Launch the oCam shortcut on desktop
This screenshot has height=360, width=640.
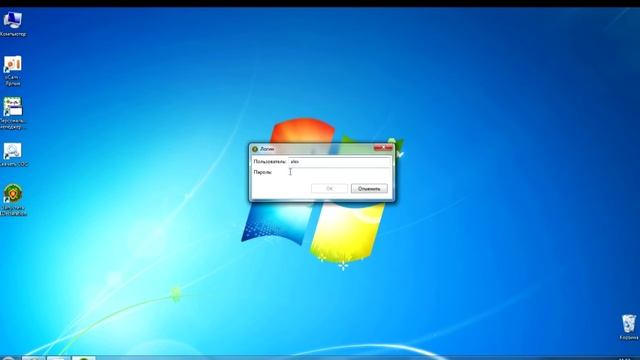13,64
